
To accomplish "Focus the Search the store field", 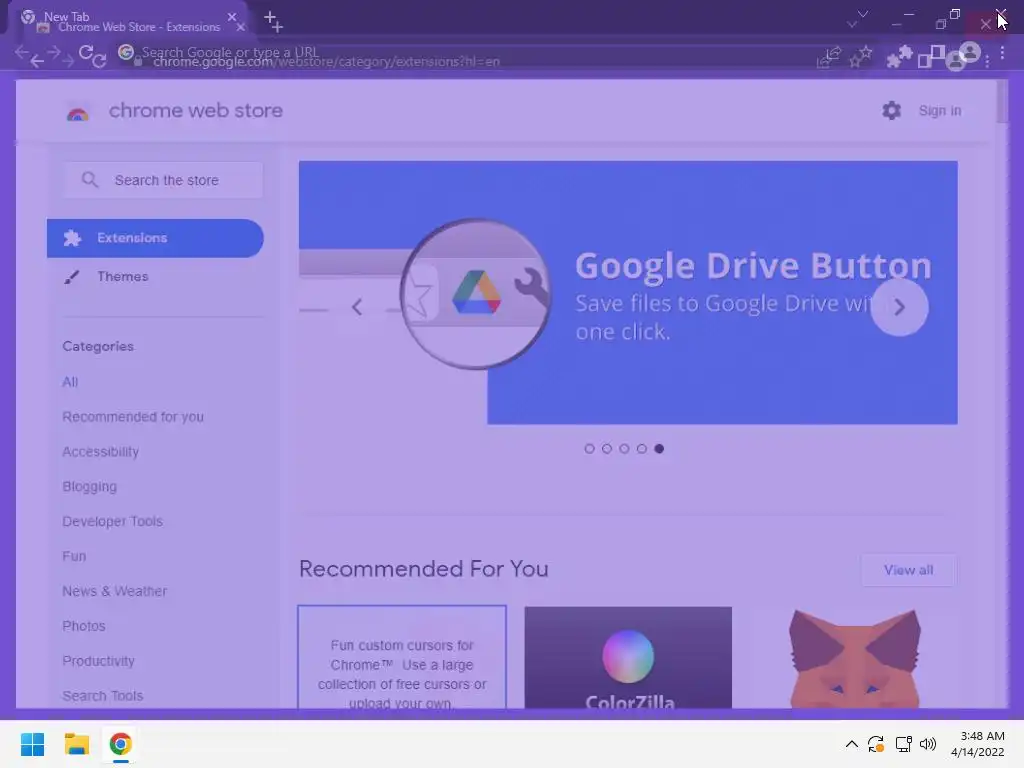I will click(x=163, y=180).
